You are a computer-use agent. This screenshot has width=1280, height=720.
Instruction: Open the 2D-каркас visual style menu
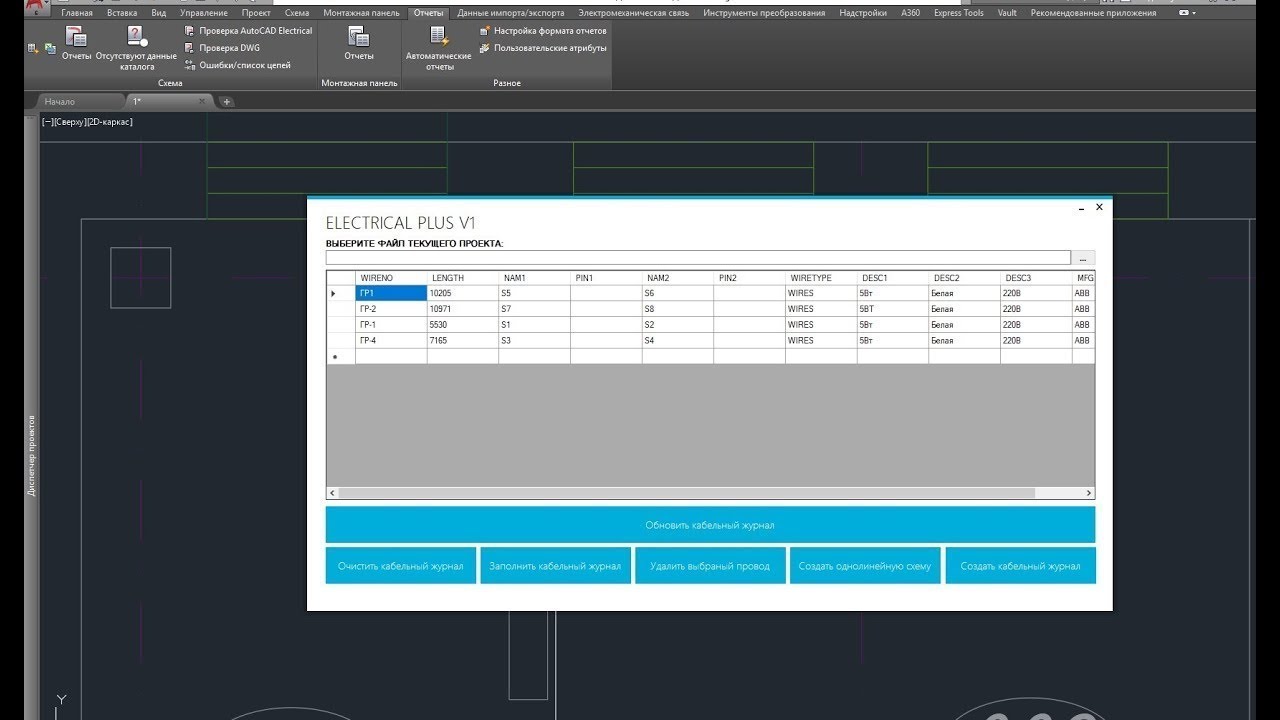pos(110,122)
